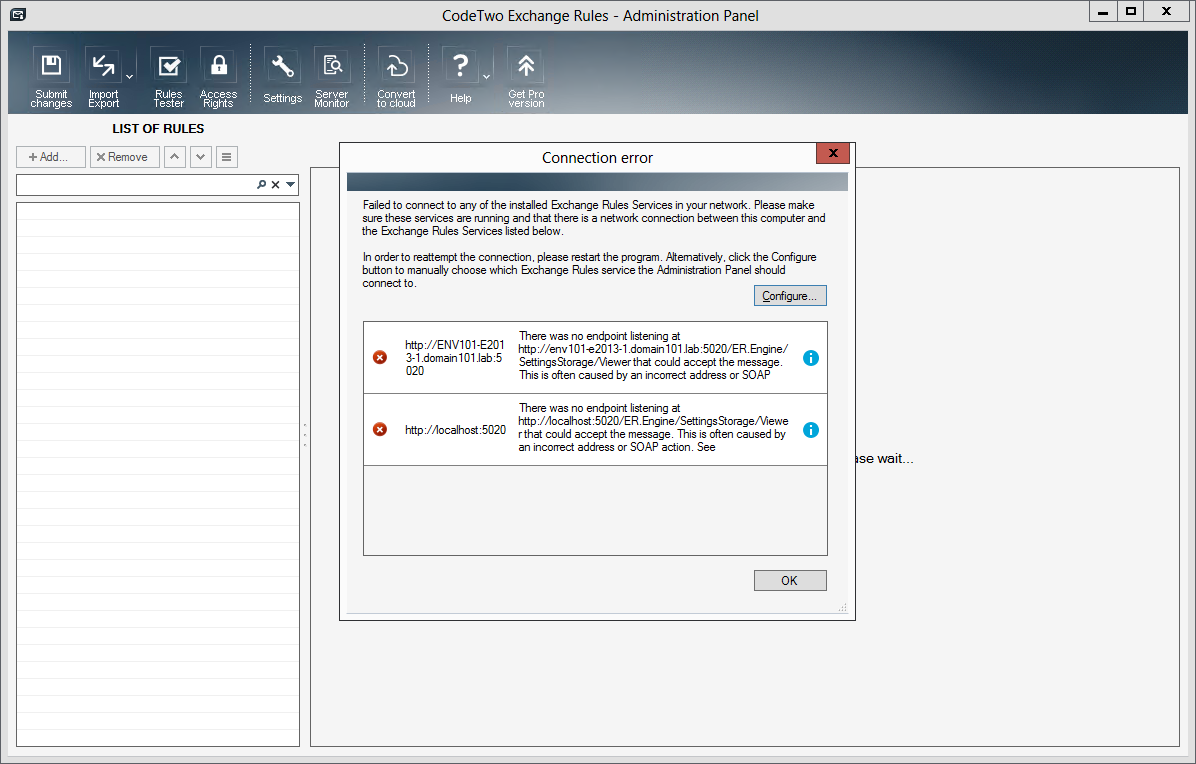Minimize the Administration Panel window

(x=1103, y=11)
